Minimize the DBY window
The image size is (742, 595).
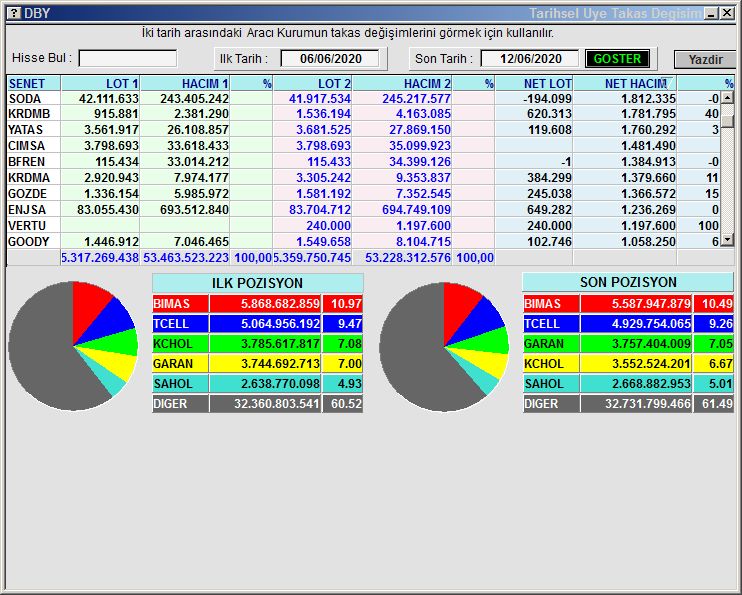coord(711,13)
